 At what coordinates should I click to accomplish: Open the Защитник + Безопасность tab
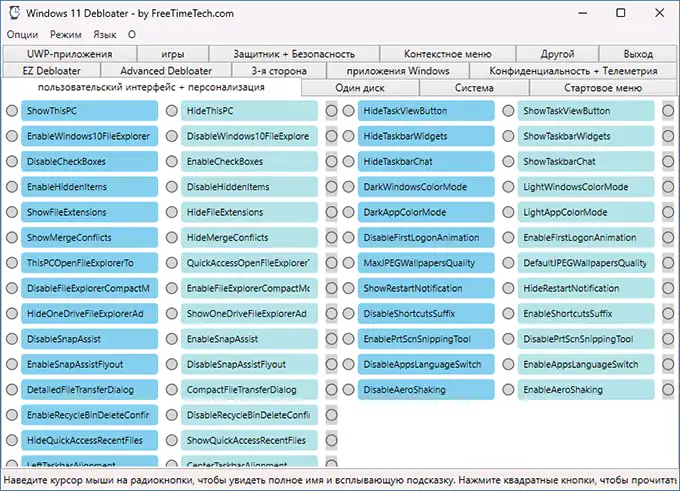tap(294, 54)
